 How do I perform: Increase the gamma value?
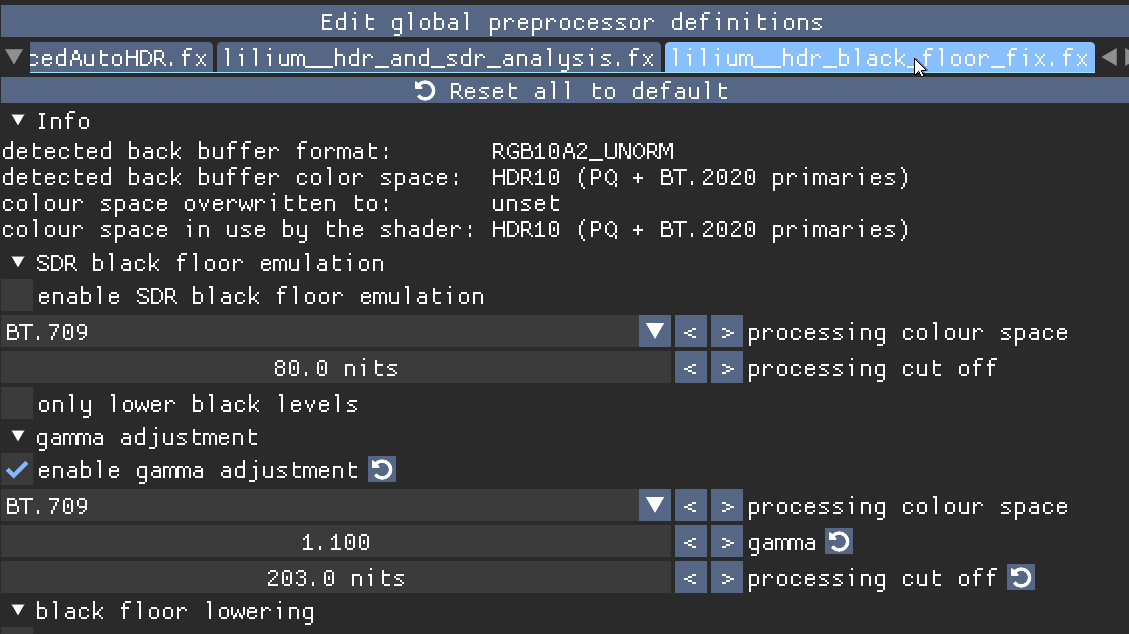pyautogui.click(x=727, y=542)
